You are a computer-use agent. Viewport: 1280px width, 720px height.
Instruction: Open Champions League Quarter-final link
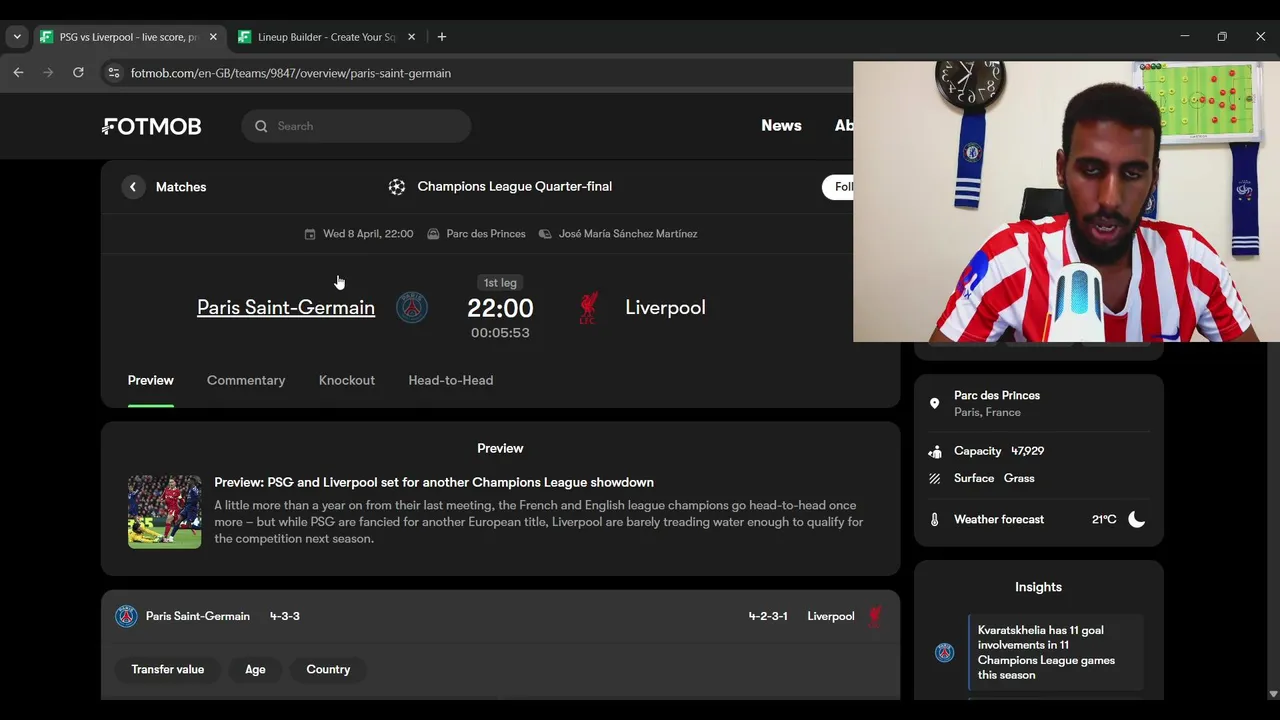point(514,187)
